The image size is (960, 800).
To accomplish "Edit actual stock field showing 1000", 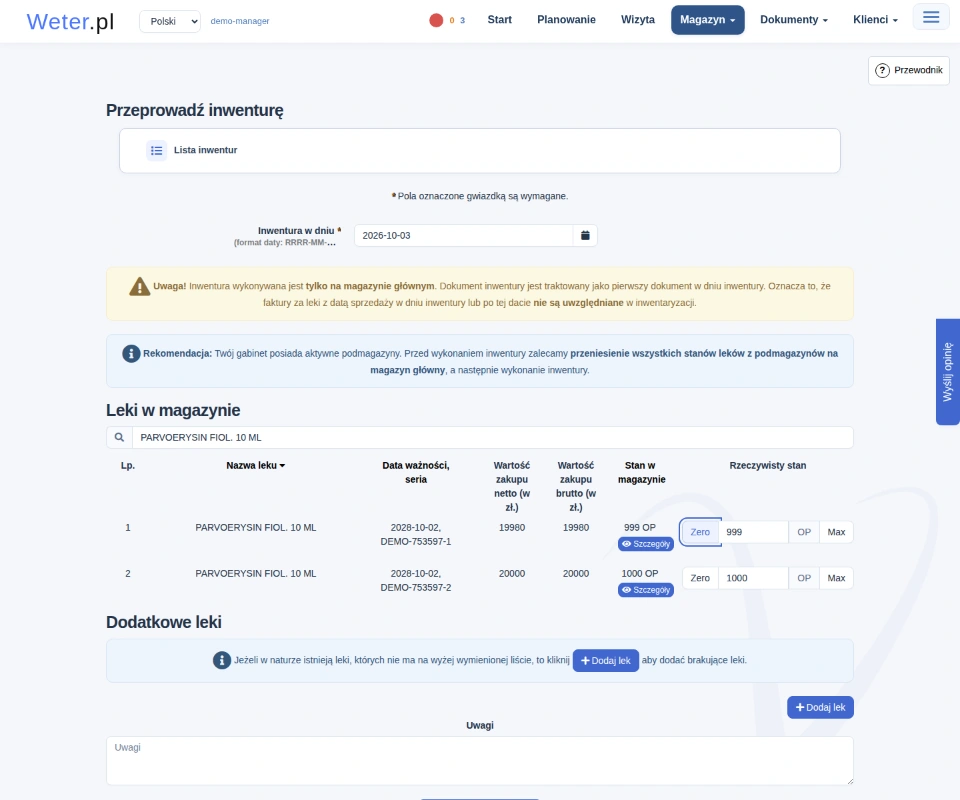I will (x=753, y=578).
